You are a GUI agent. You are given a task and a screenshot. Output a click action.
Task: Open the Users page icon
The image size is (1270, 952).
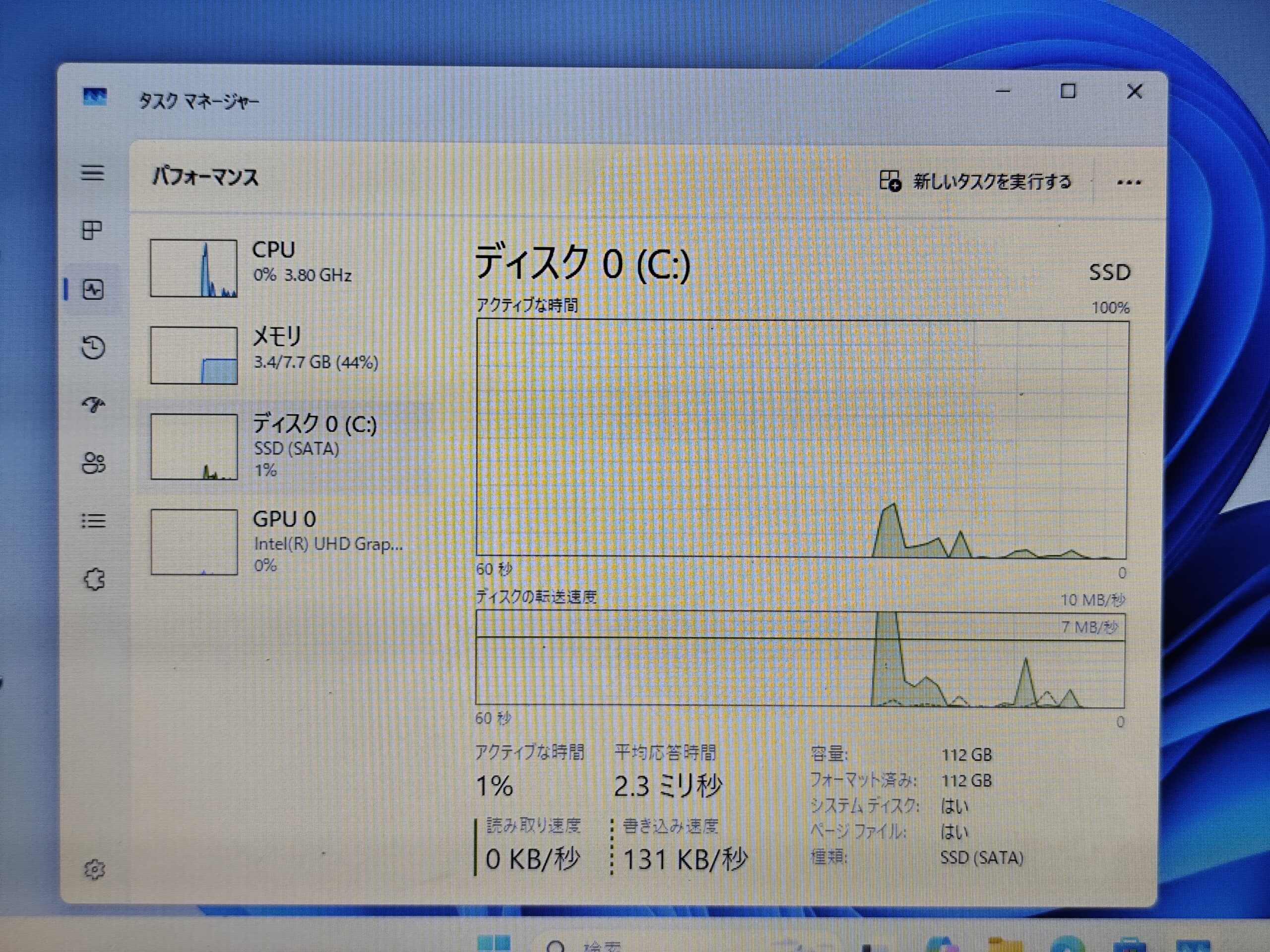(x=94, y=463)
